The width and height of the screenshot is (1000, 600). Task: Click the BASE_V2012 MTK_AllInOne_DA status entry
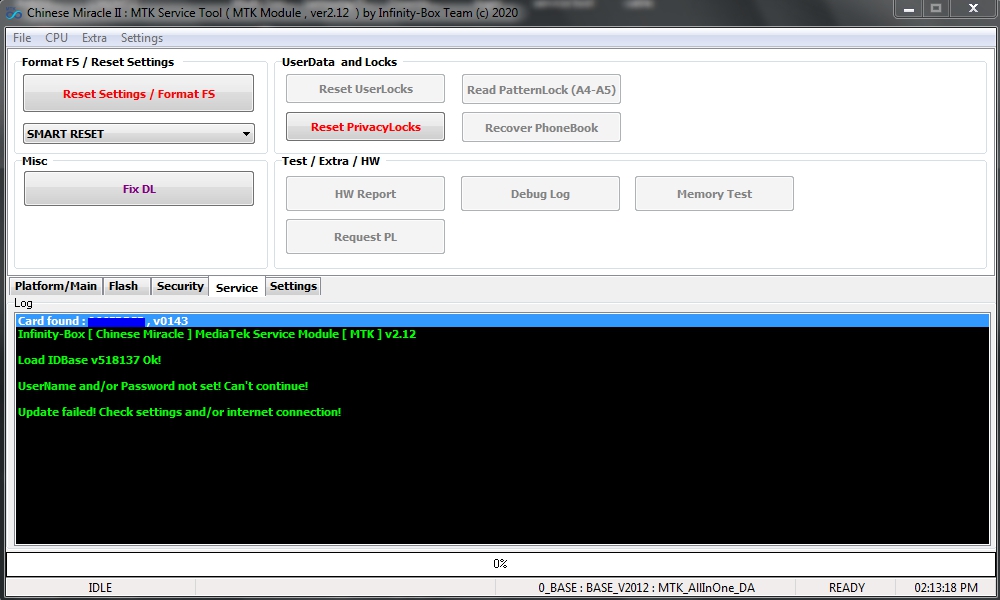coord(646,587)
